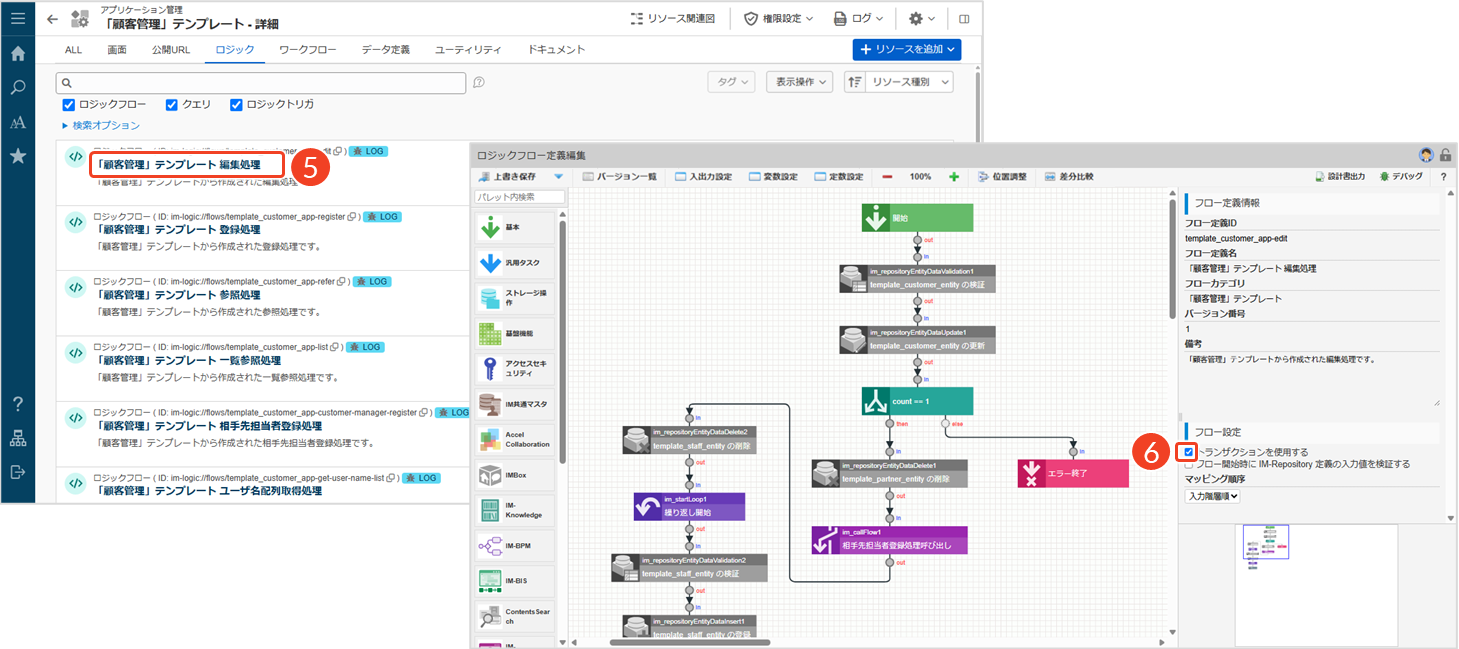Click the favorites star sidebar icon

[x=17, y=156]
